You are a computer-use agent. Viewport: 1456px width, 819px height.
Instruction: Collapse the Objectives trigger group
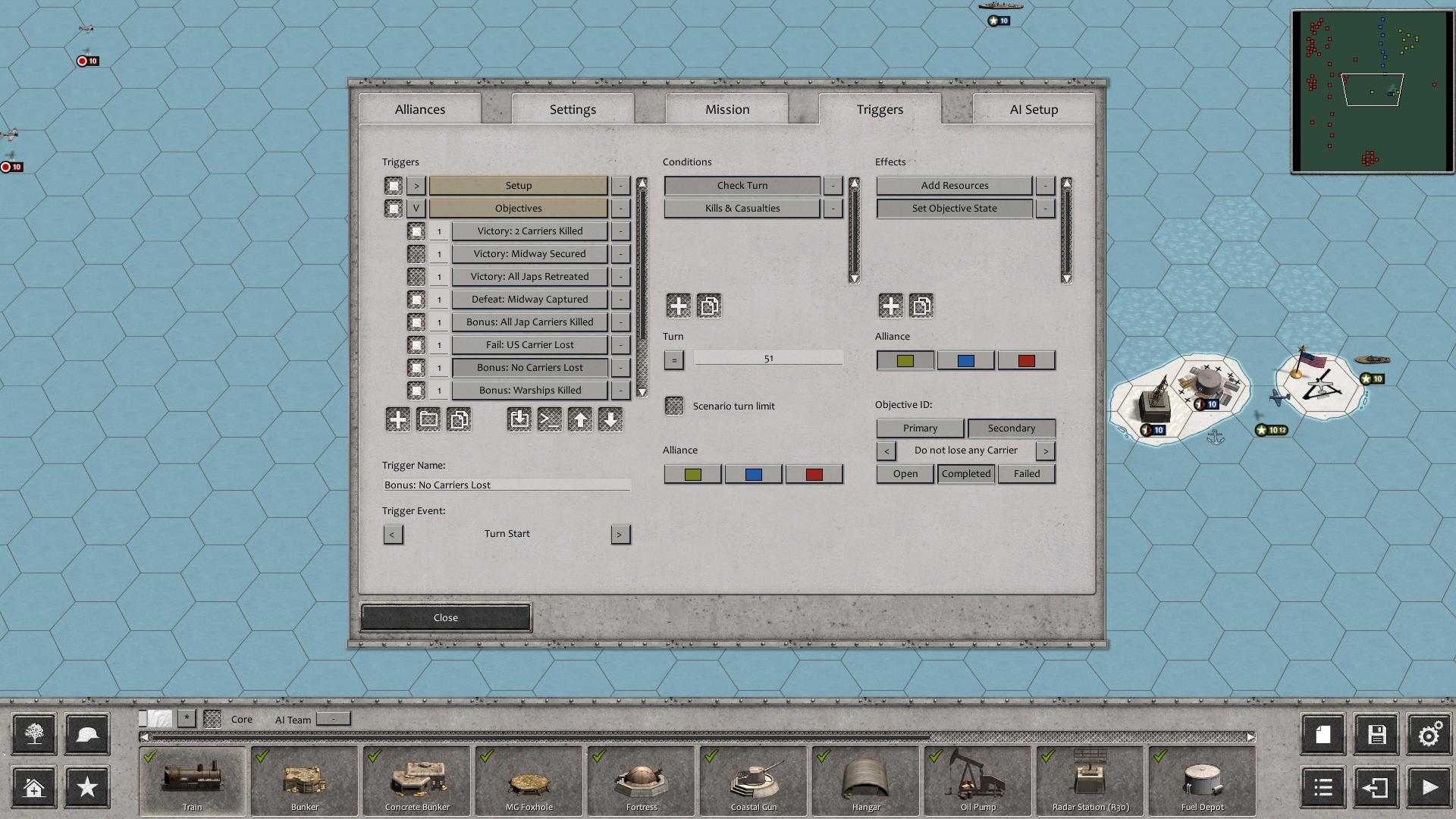pyautogui.click(x=416, y=208)
